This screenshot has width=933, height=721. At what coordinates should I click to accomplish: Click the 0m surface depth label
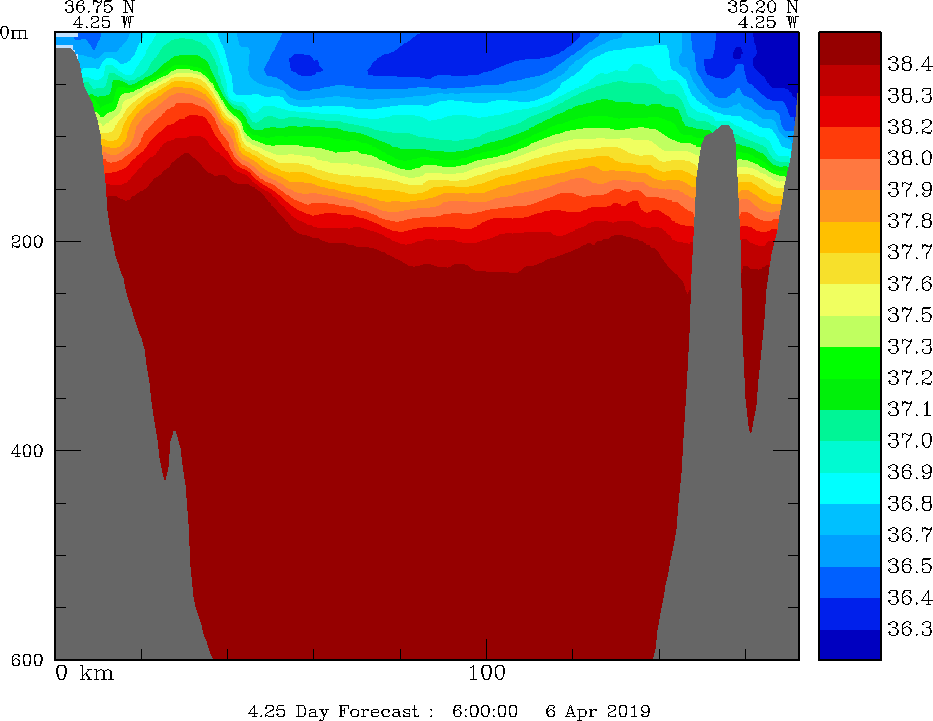click(x=15, y=32)
